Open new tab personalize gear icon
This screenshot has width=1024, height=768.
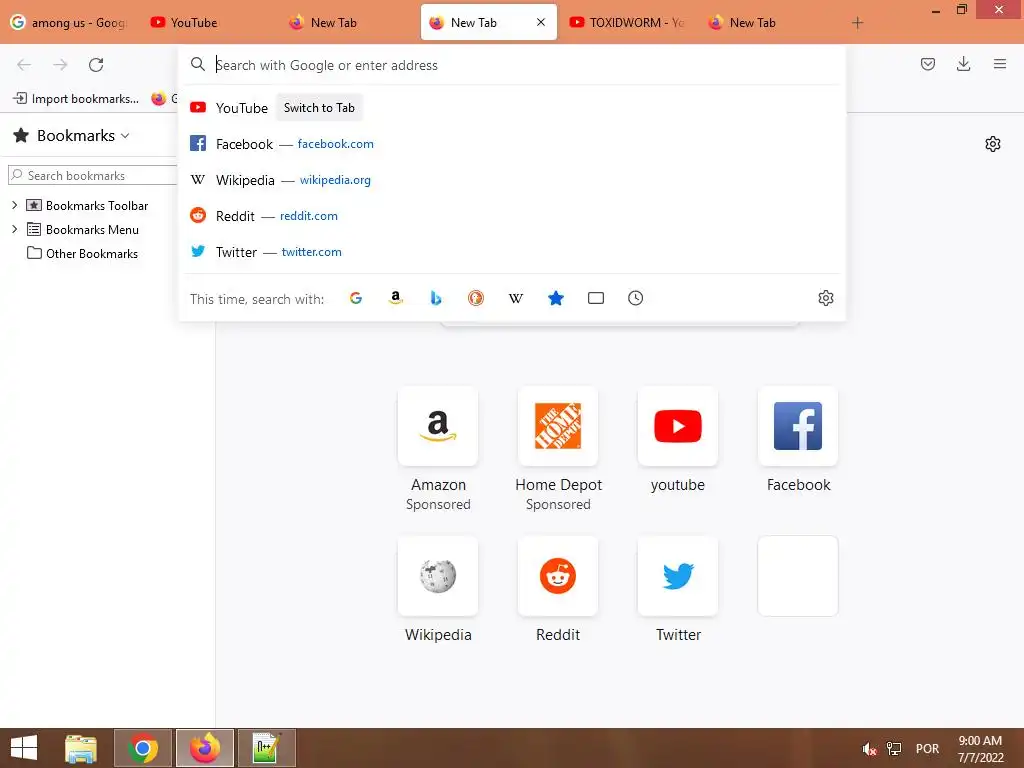(x=993, y=144)
